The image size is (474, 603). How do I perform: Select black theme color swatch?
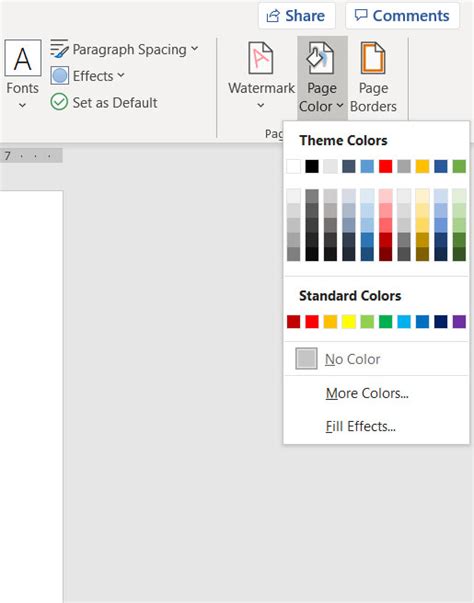tap(312, 167)
